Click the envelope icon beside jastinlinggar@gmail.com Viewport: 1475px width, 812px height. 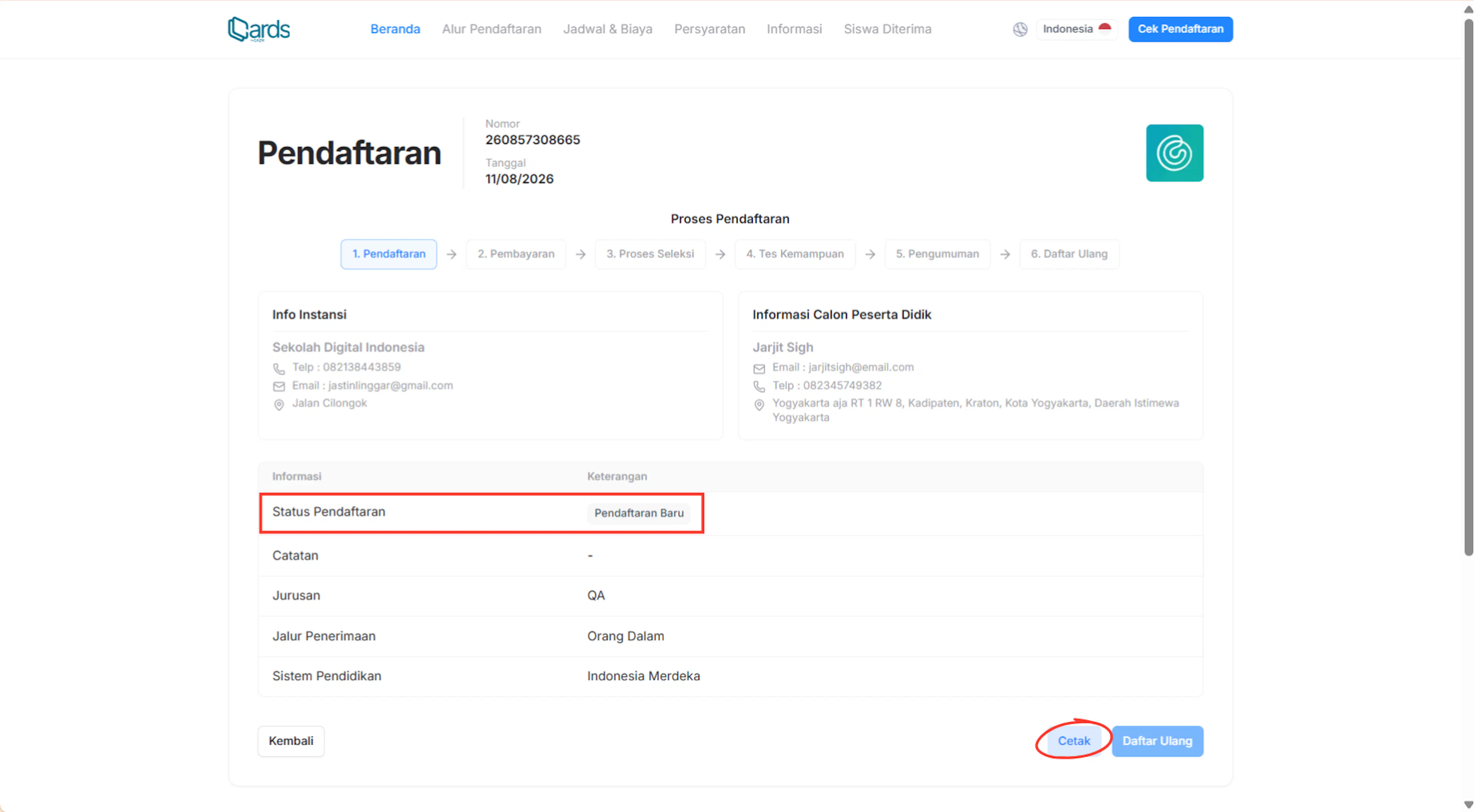click(x=279, y=386)
